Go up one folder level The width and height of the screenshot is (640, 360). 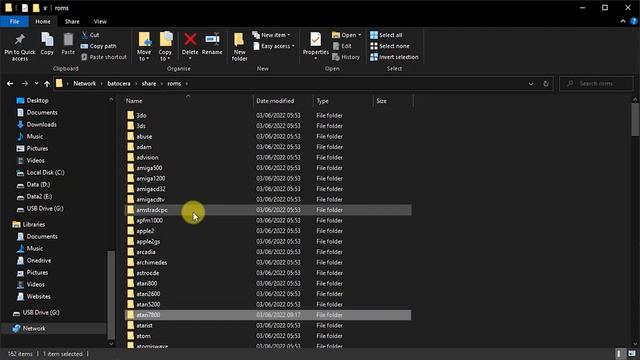pos(47,84)
